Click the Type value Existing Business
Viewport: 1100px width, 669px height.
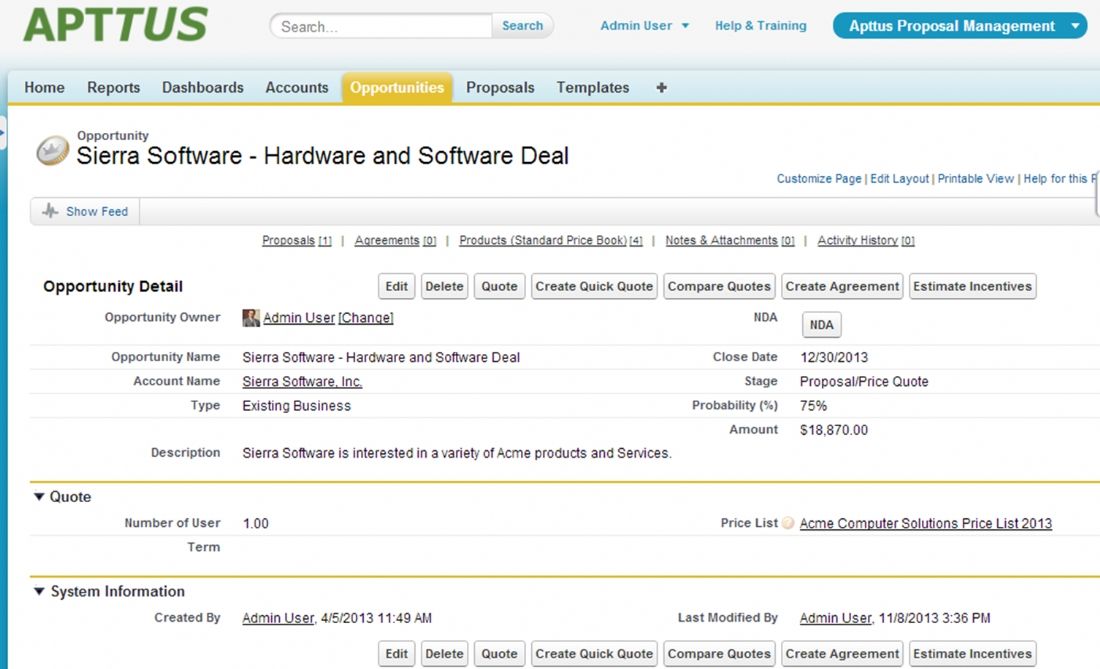(297, 405)
